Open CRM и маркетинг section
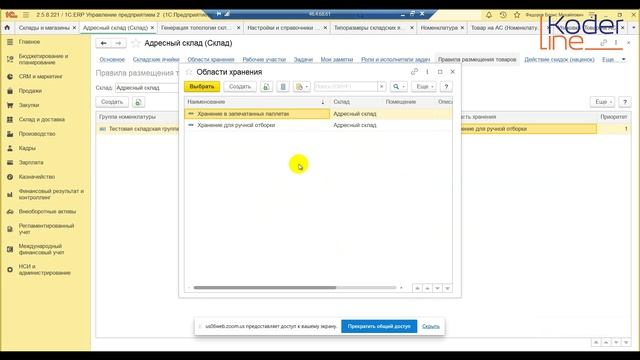 tap(40, 76)
